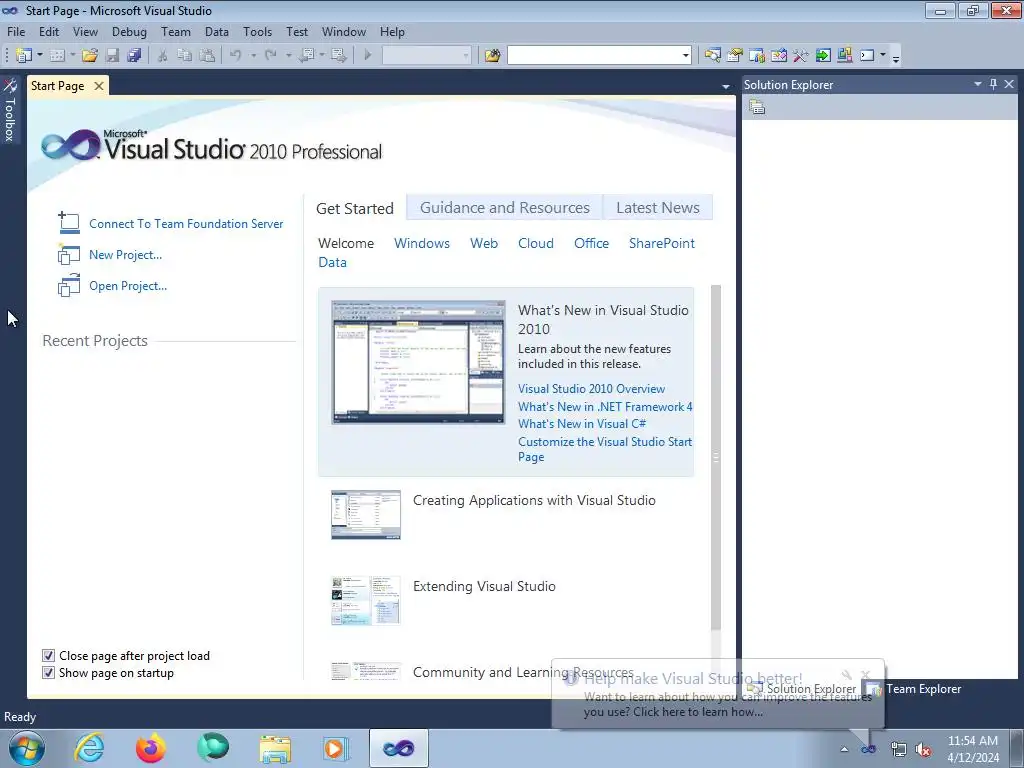Select the SharePoint category link

coord(662,243)
